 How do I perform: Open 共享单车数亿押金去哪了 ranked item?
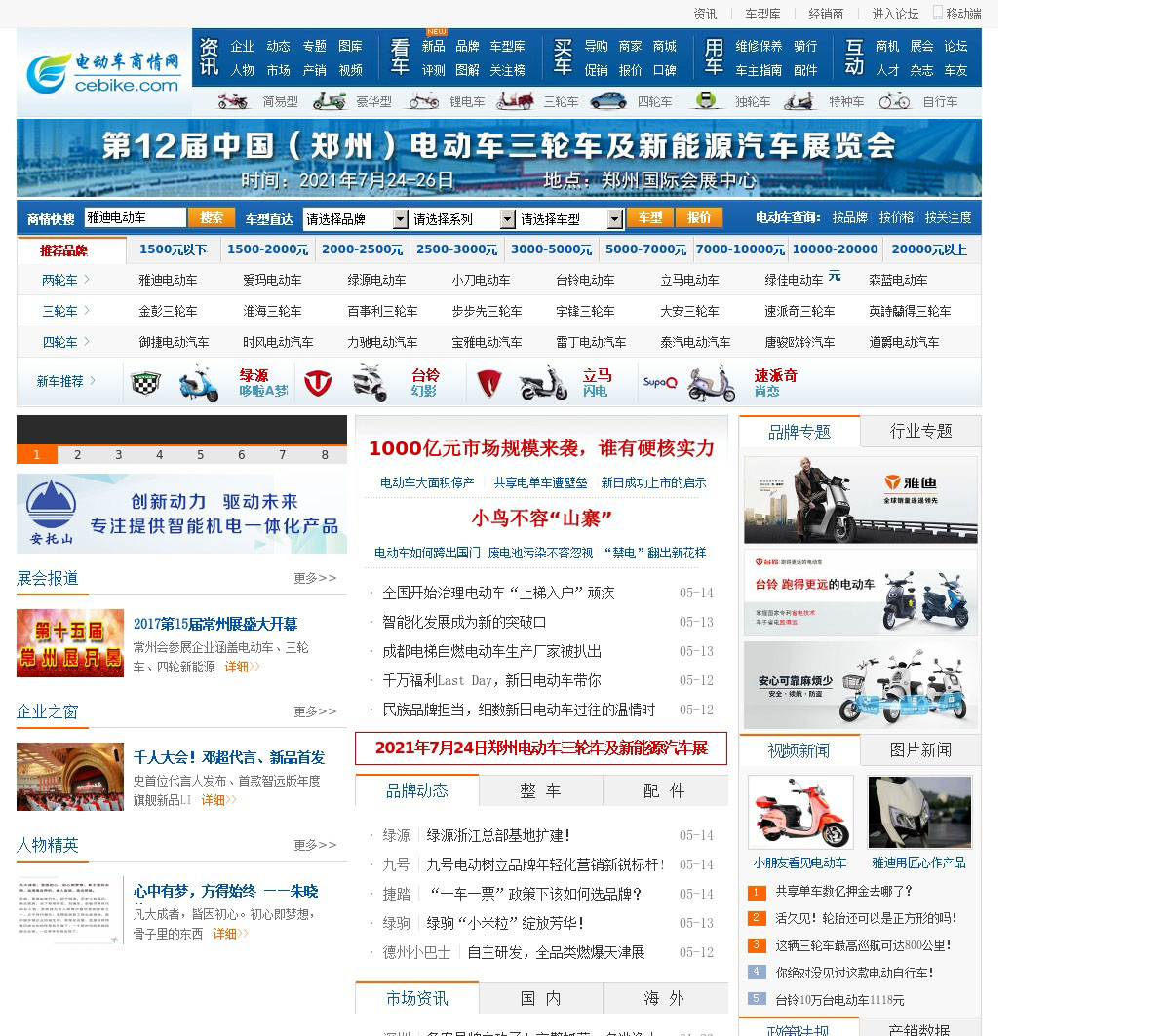pyautogui.click(x=843, y=891)
